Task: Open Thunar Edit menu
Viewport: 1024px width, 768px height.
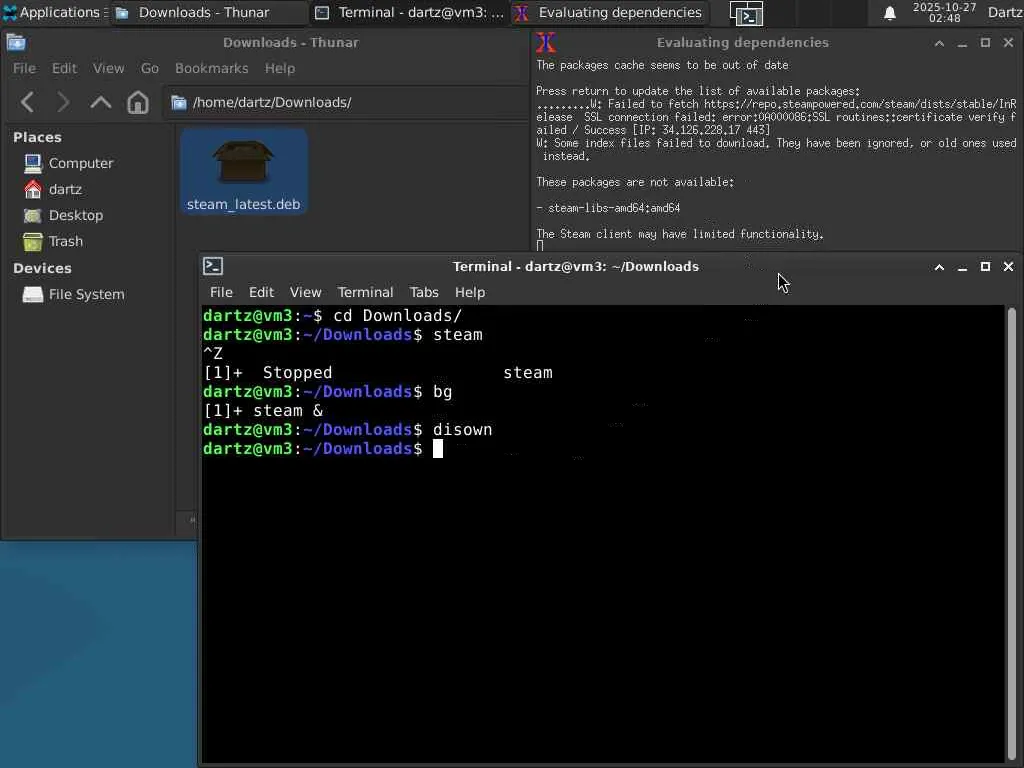Action: [64, 69]
